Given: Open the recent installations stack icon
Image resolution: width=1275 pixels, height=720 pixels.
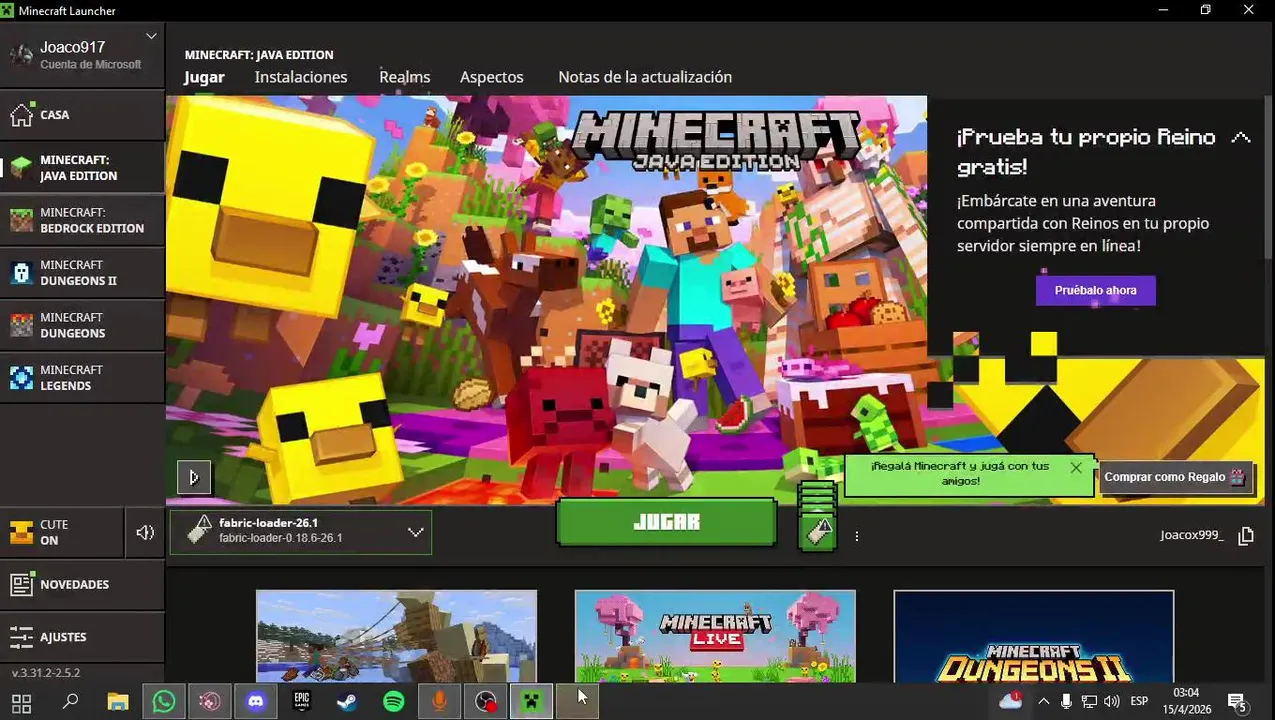Looking at the screenshot, I should click(817, 516).
